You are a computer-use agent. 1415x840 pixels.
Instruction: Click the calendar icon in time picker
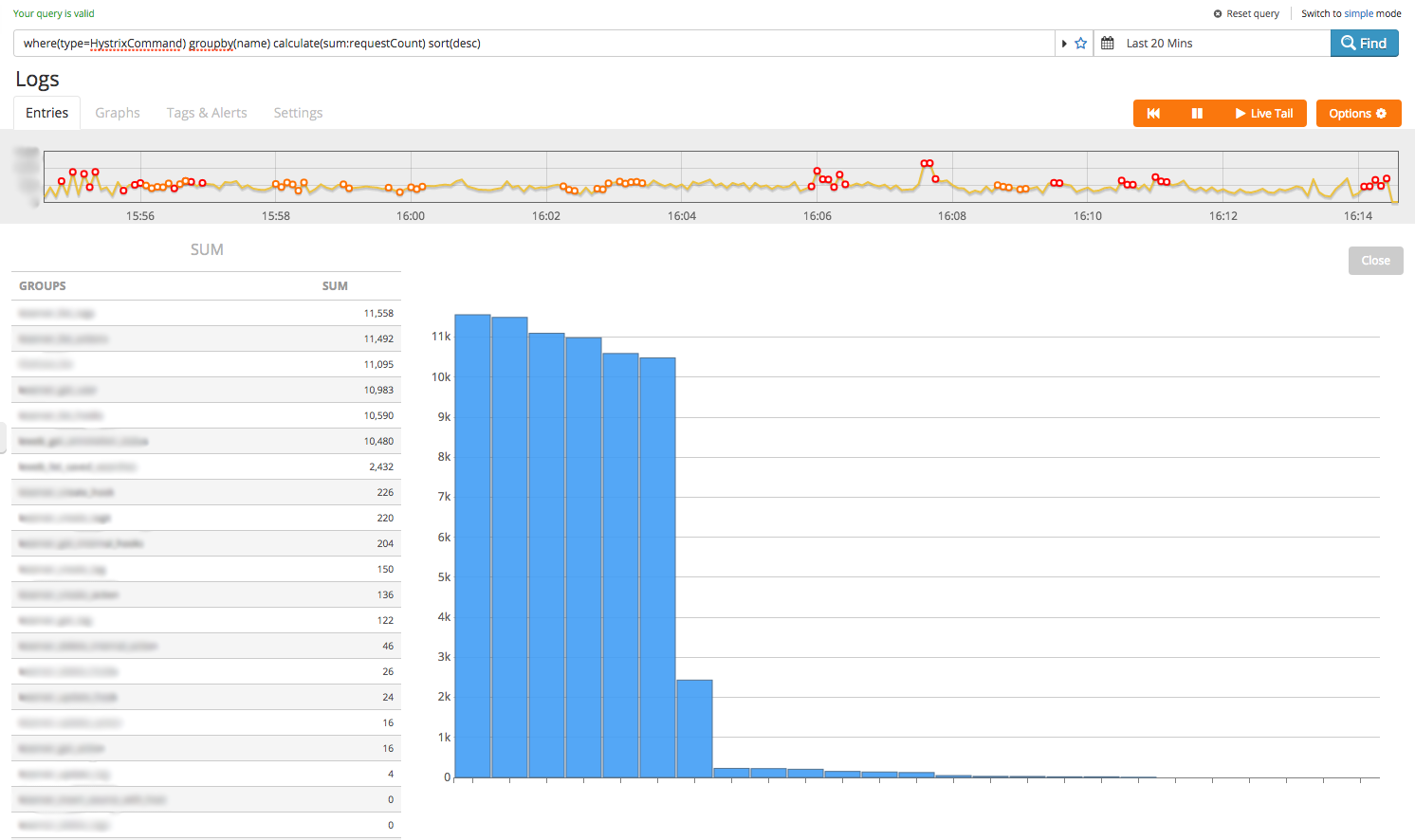pos(1107,44)
